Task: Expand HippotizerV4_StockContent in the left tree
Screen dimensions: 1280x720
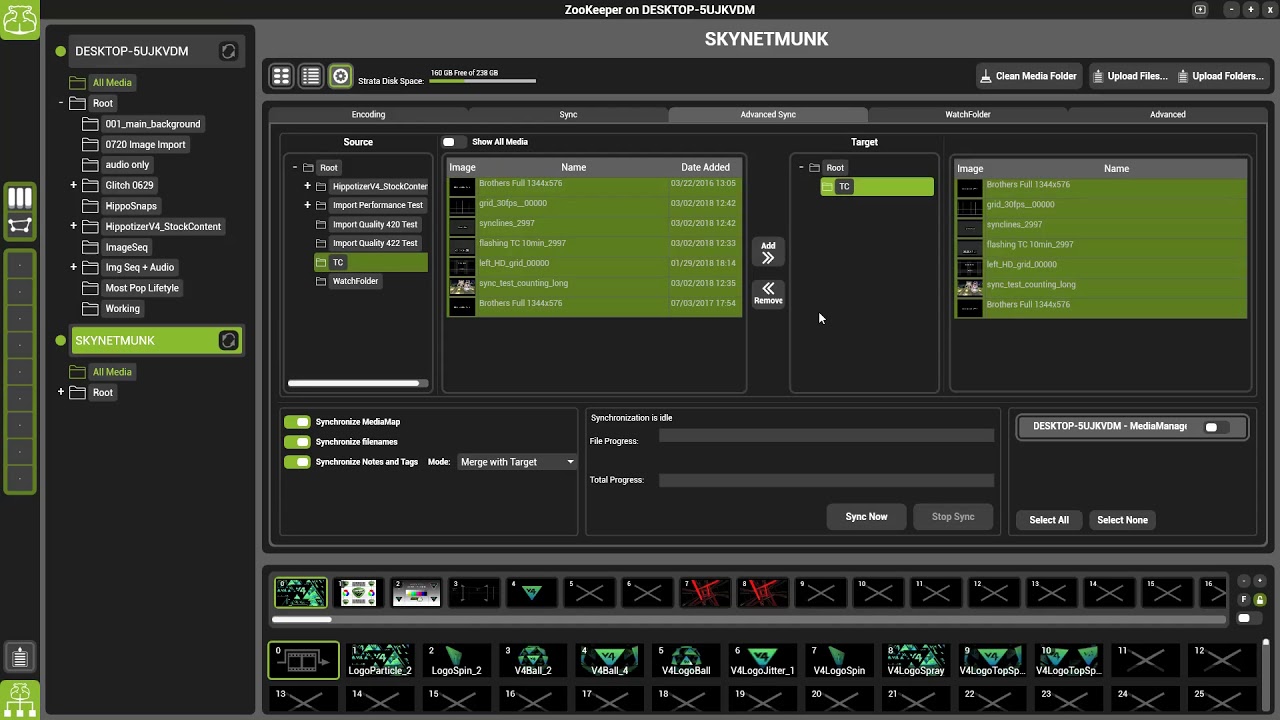Action: tap(73, 226)
